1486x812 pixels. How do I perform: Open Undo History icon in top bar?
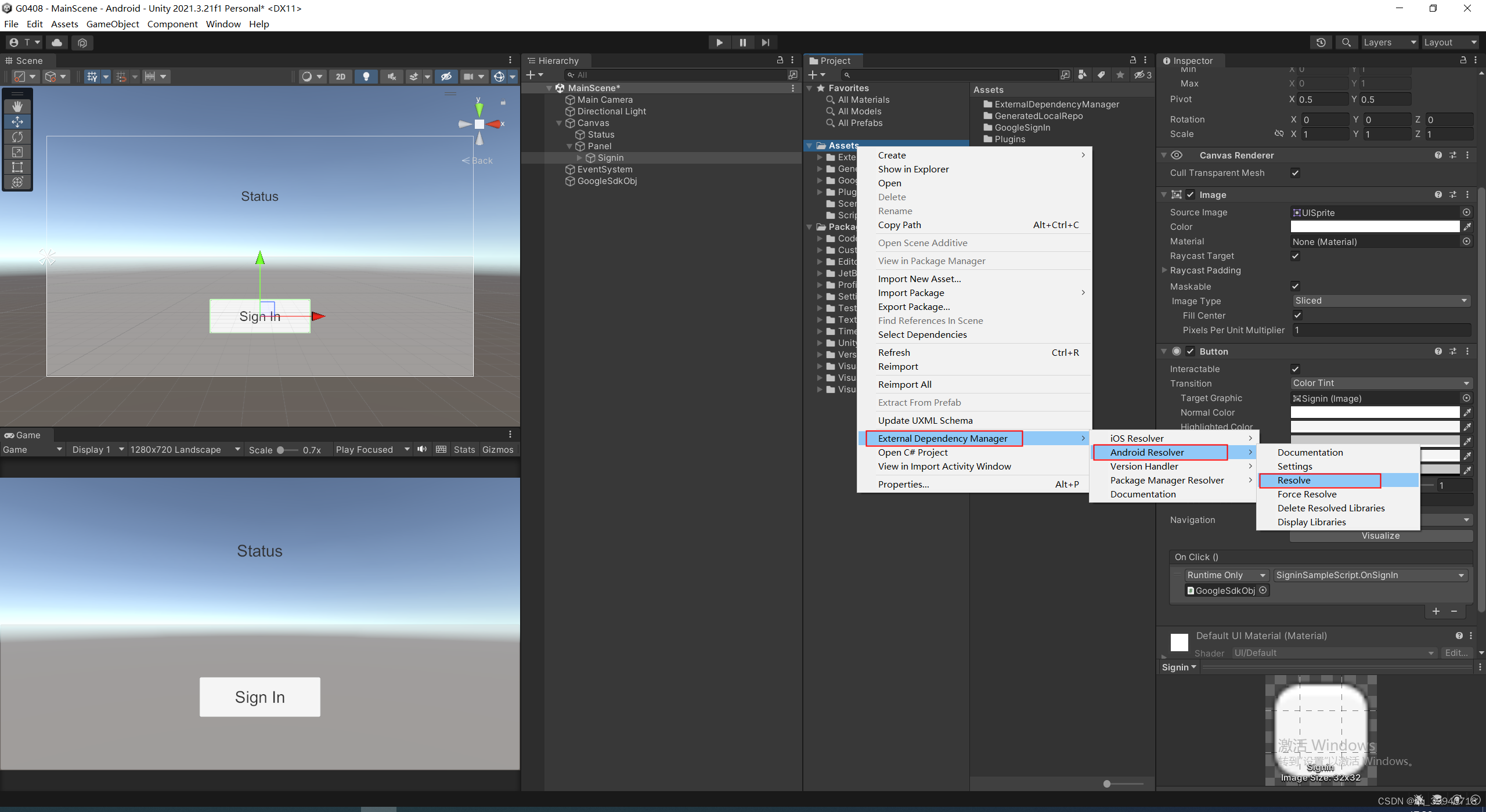(1321, 42)
